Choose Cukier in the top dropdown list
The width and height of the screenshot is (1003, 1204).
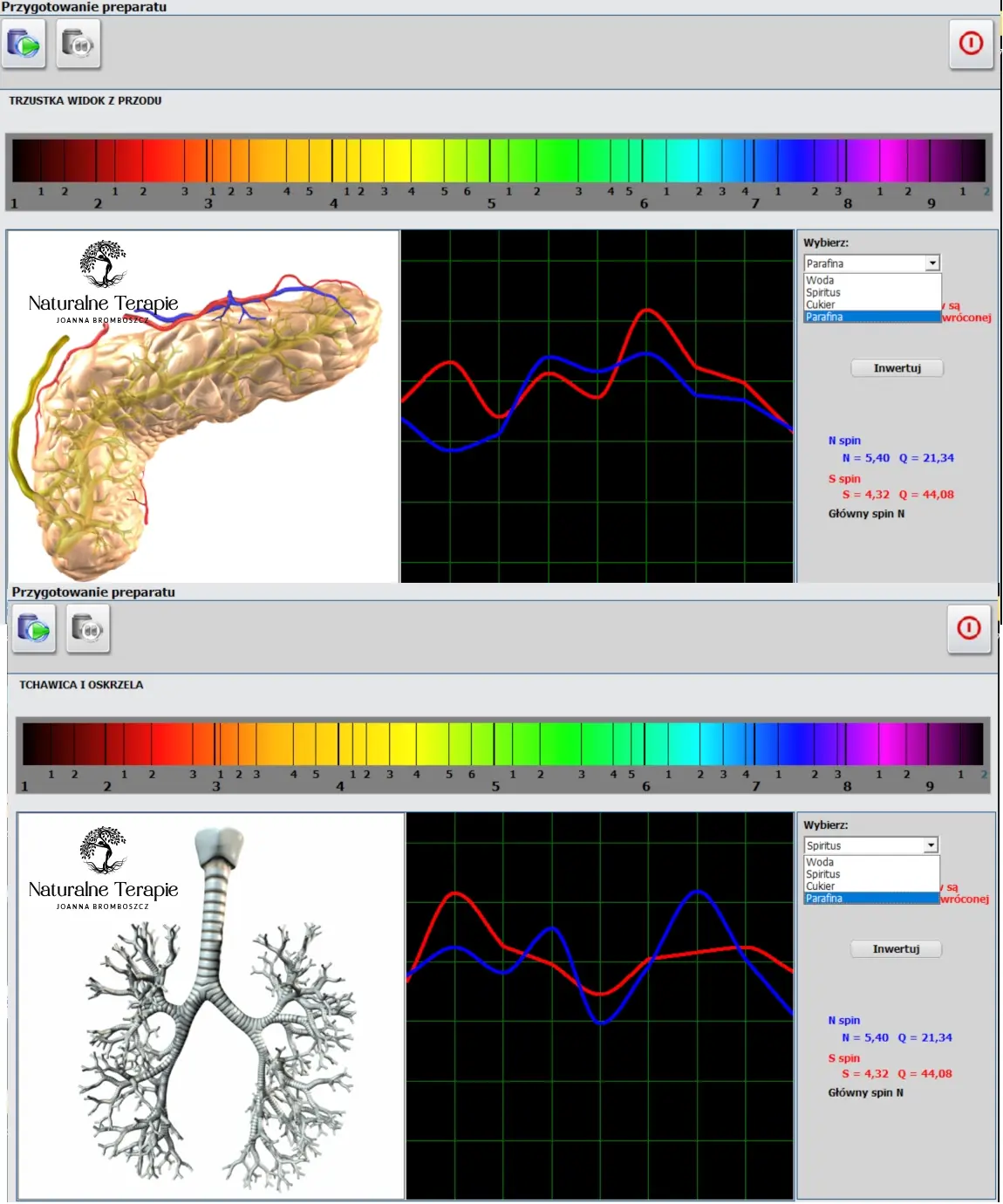point(872,304)
